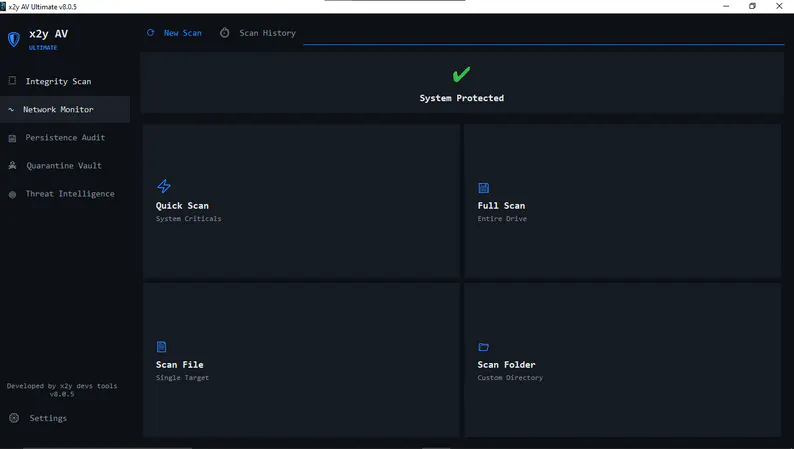Click the x2y AV title text

pos(49,34)
